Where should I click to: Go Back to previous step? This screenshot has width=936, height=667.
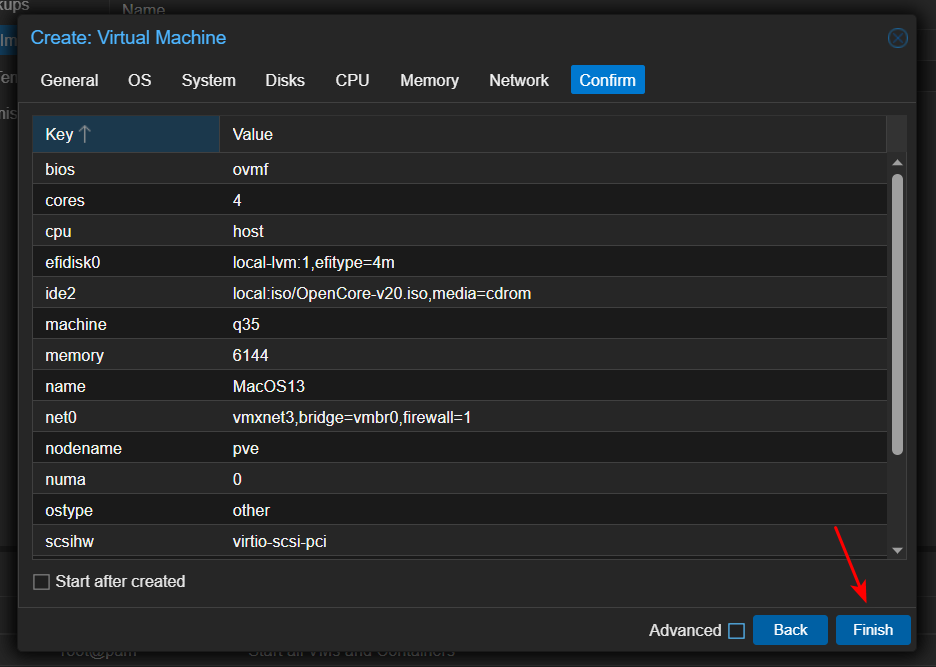[x=790, y=630]
